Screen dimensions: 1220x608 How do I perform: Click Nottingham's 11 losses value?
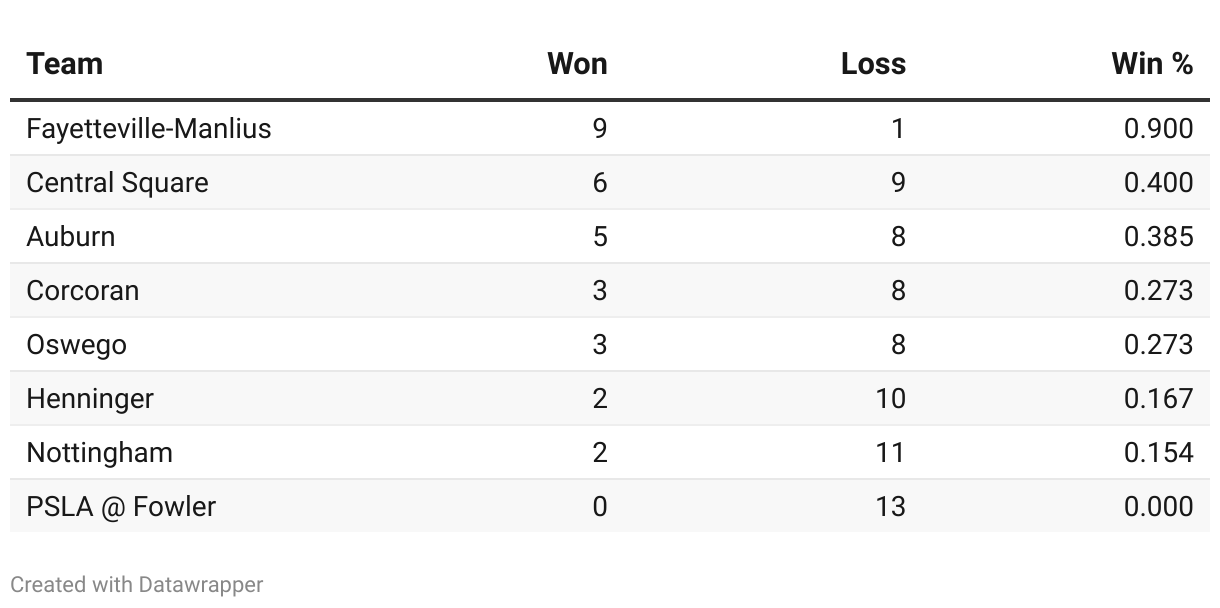(x=890, y=453)
